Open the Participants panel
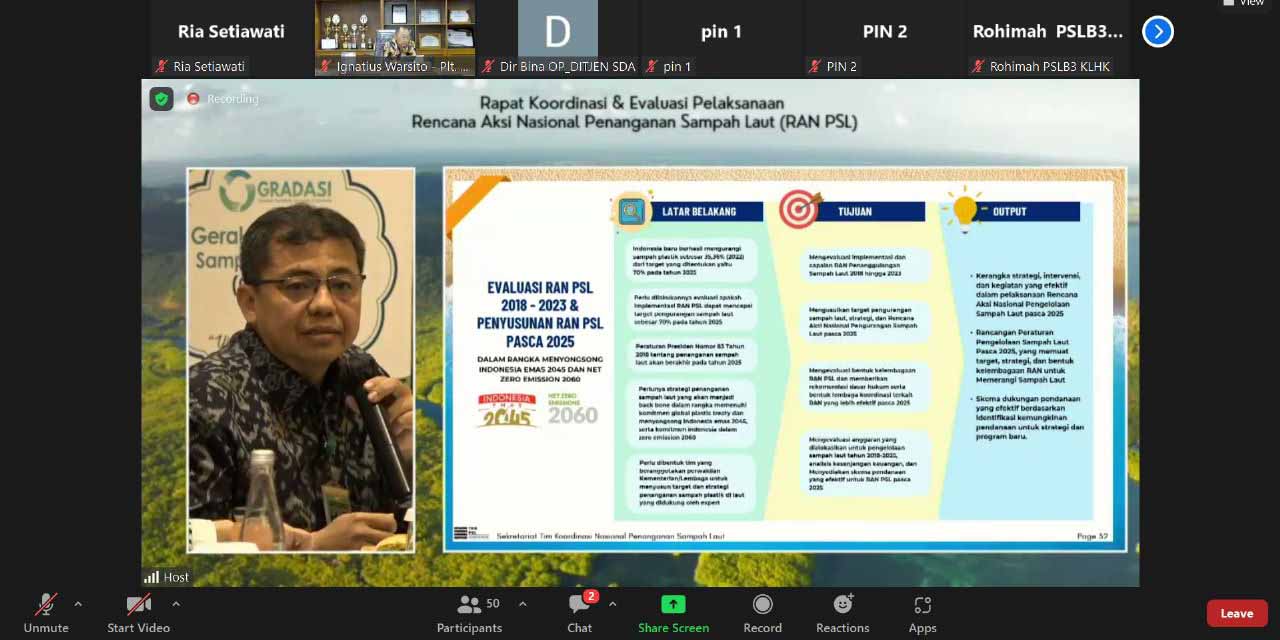Screen dimensions: 1280x640 469,612
